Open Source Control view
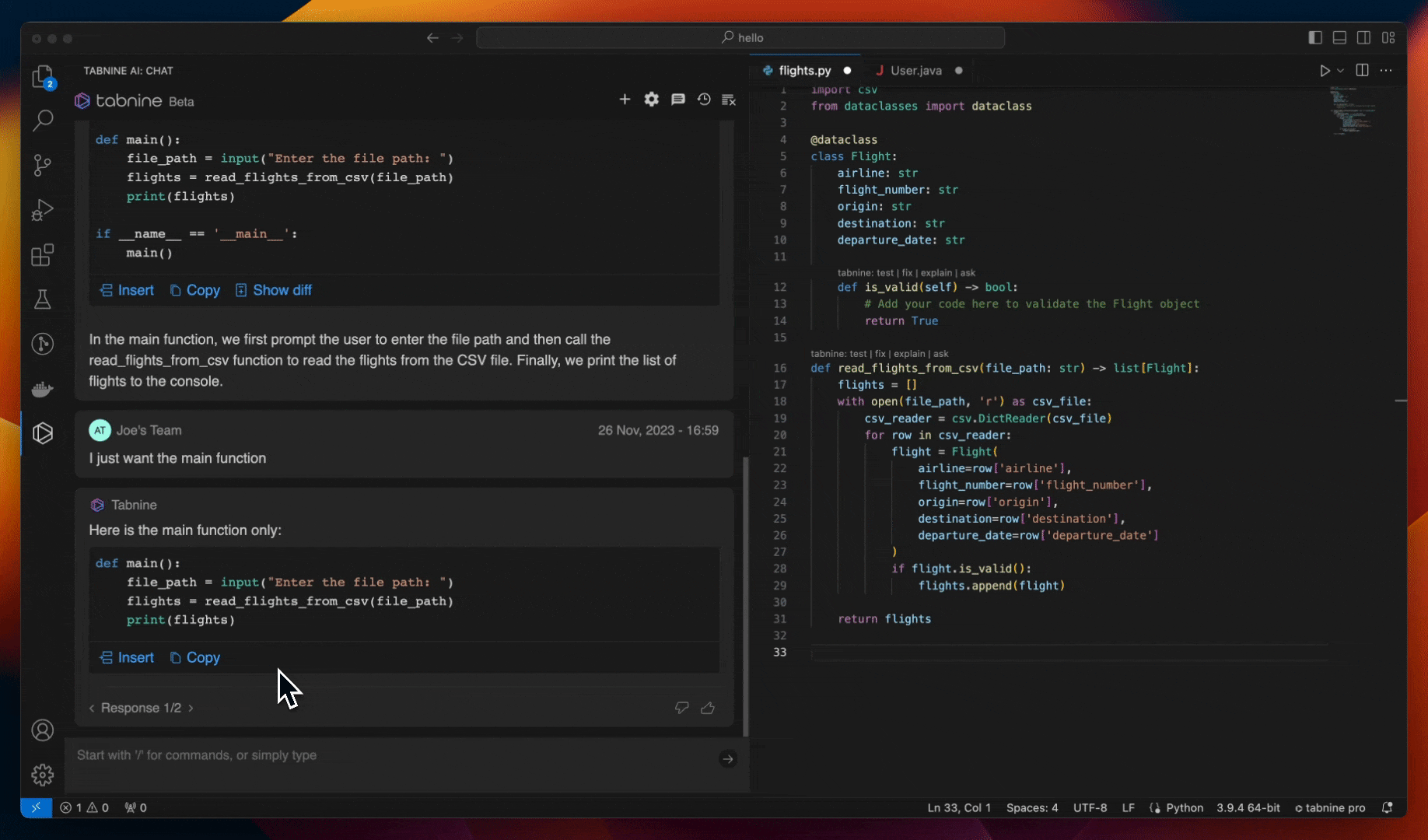1428x840 pixels. (x=43, y=165)
